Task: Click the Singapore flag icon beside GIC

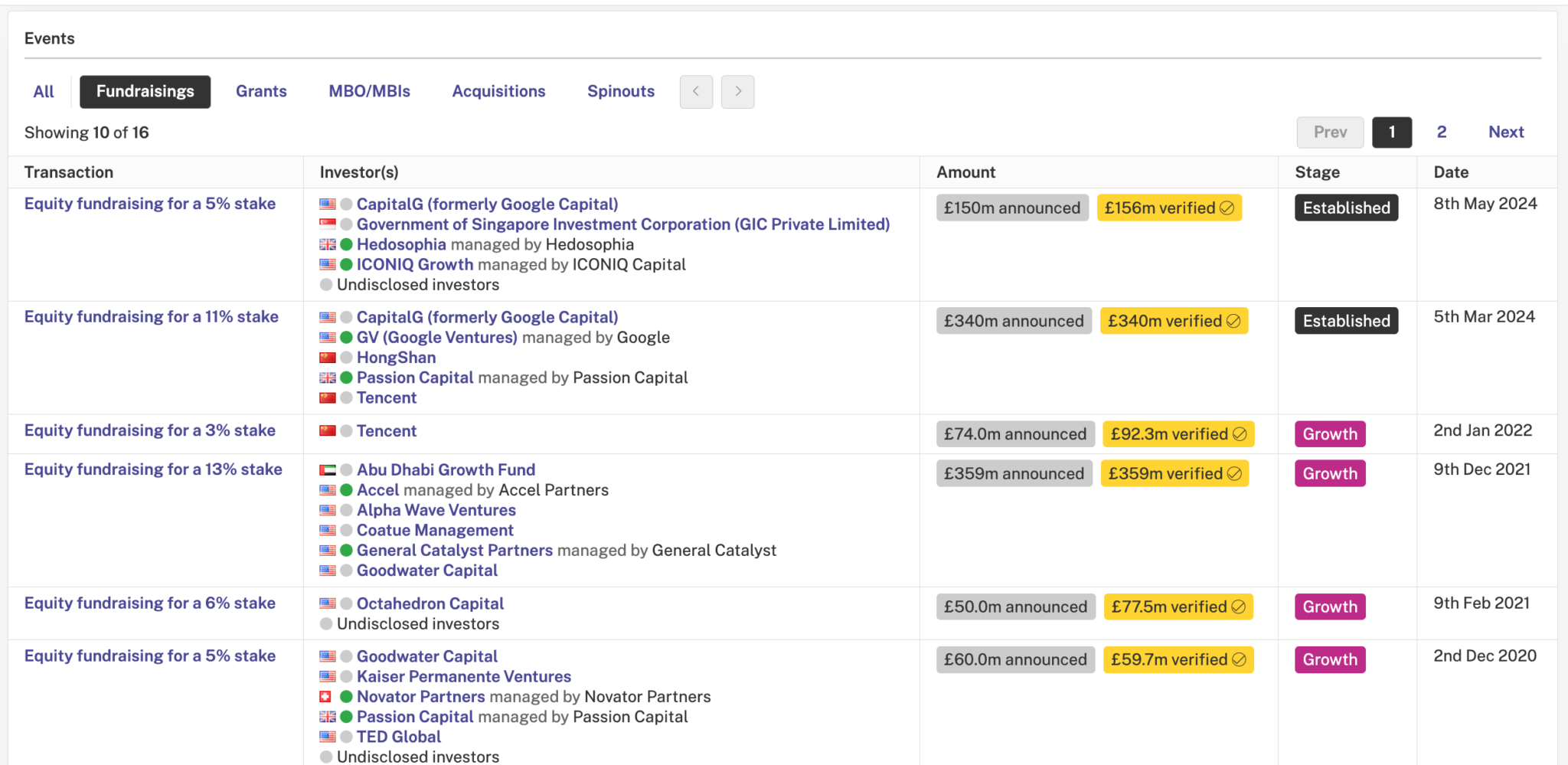Action: (x=328, y=224)
